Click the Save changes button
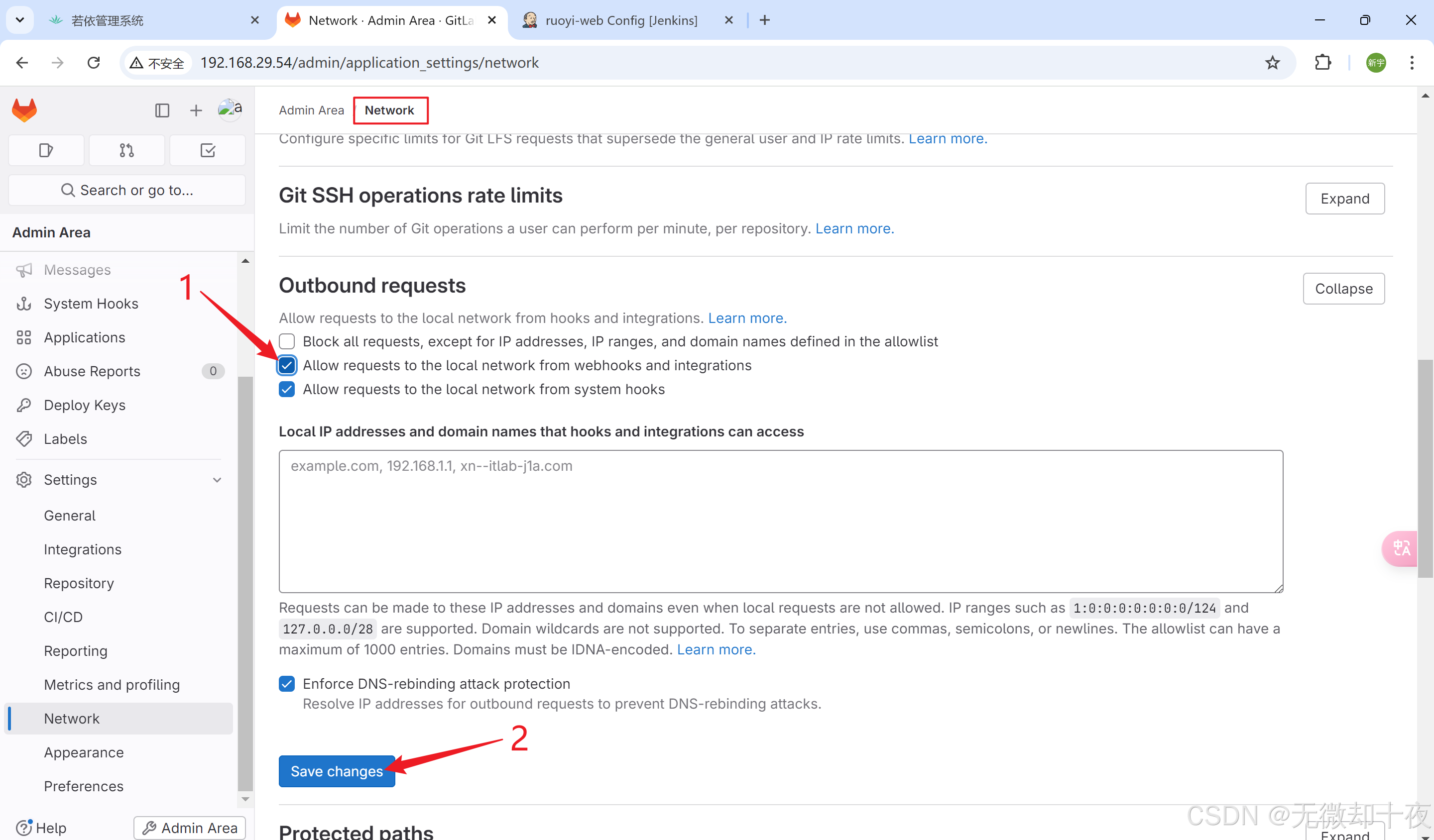This screenshot has height=840, width=1434. coord(336,771)
